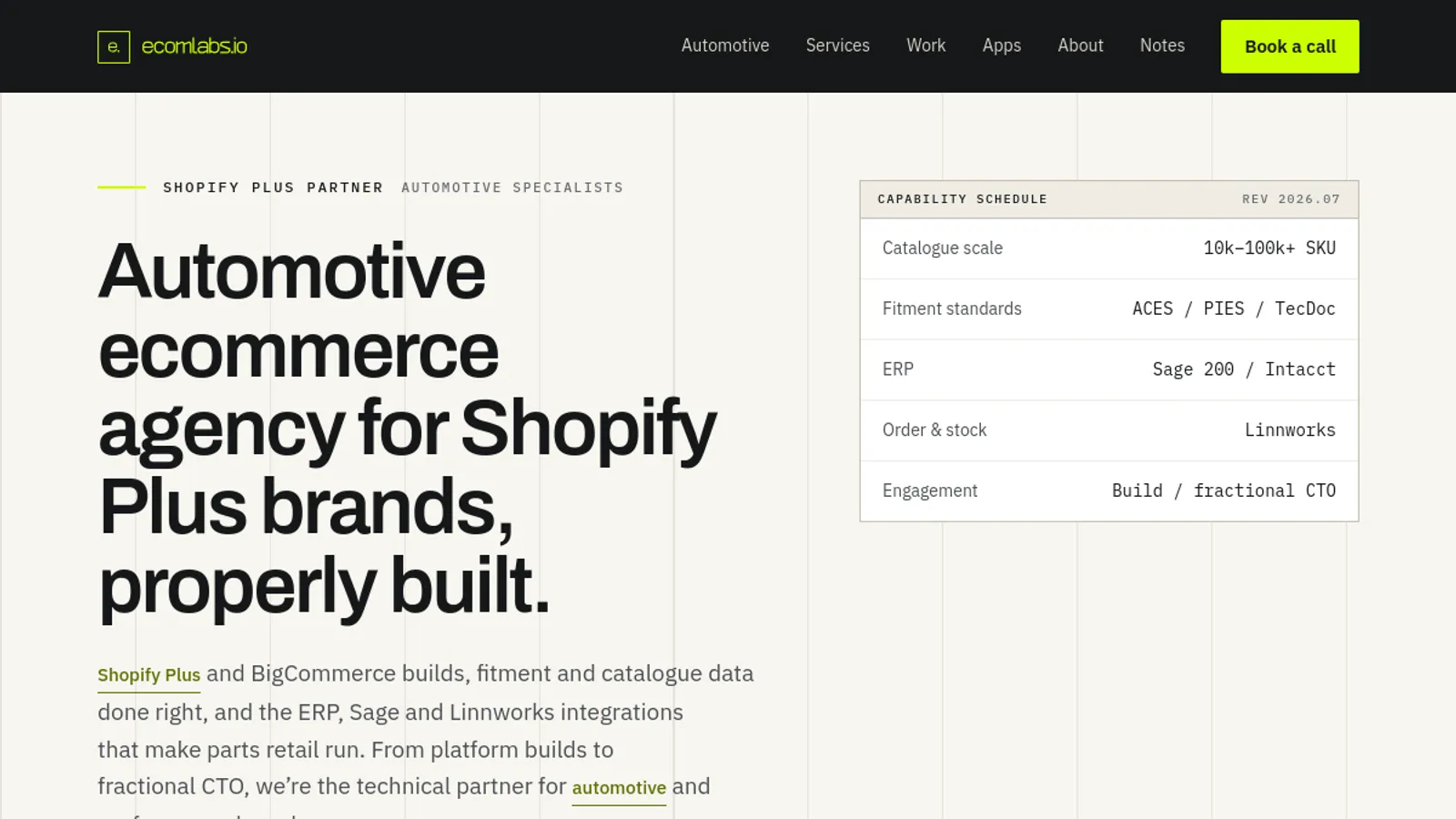Click the 'Build / fractional CTO' value
Image resolution: width=1456 pixels, height=819 pixels.
[1224, 490]
